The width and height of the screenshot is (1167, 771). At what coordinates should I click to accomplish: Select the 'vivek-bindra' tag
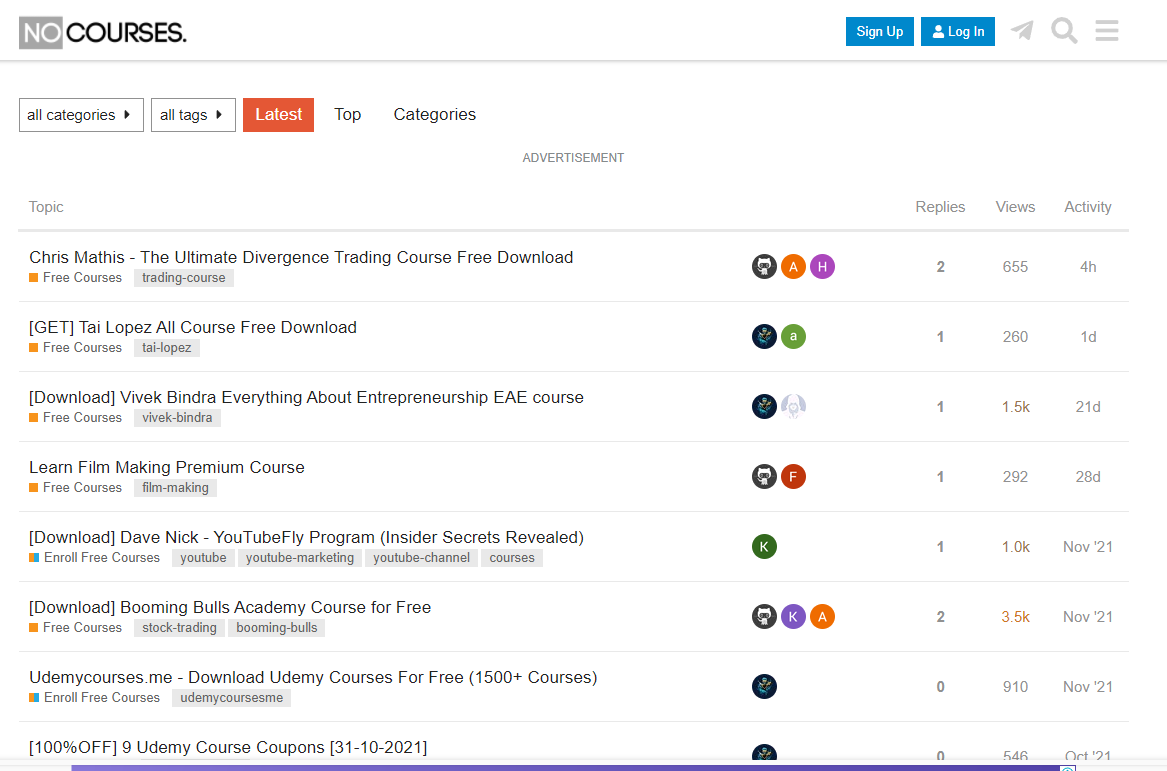177,418
